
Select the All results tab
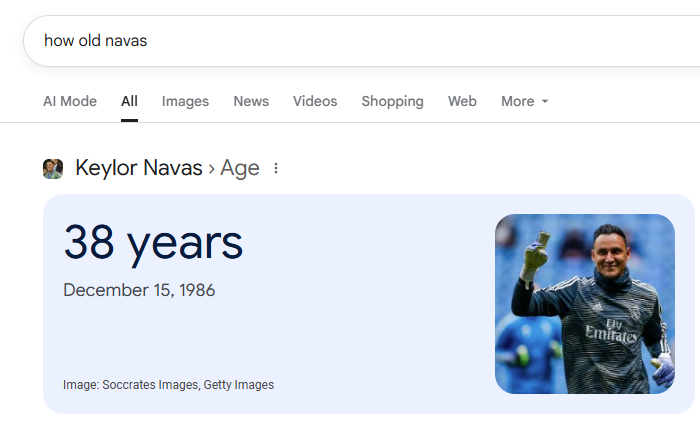click(129, 101)
